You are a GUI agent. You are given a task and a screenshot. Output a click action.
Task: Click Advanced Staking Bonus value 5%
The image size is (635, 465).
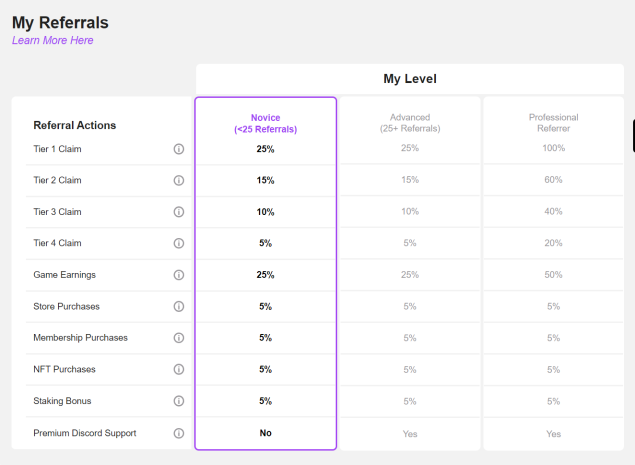[409, 401]
